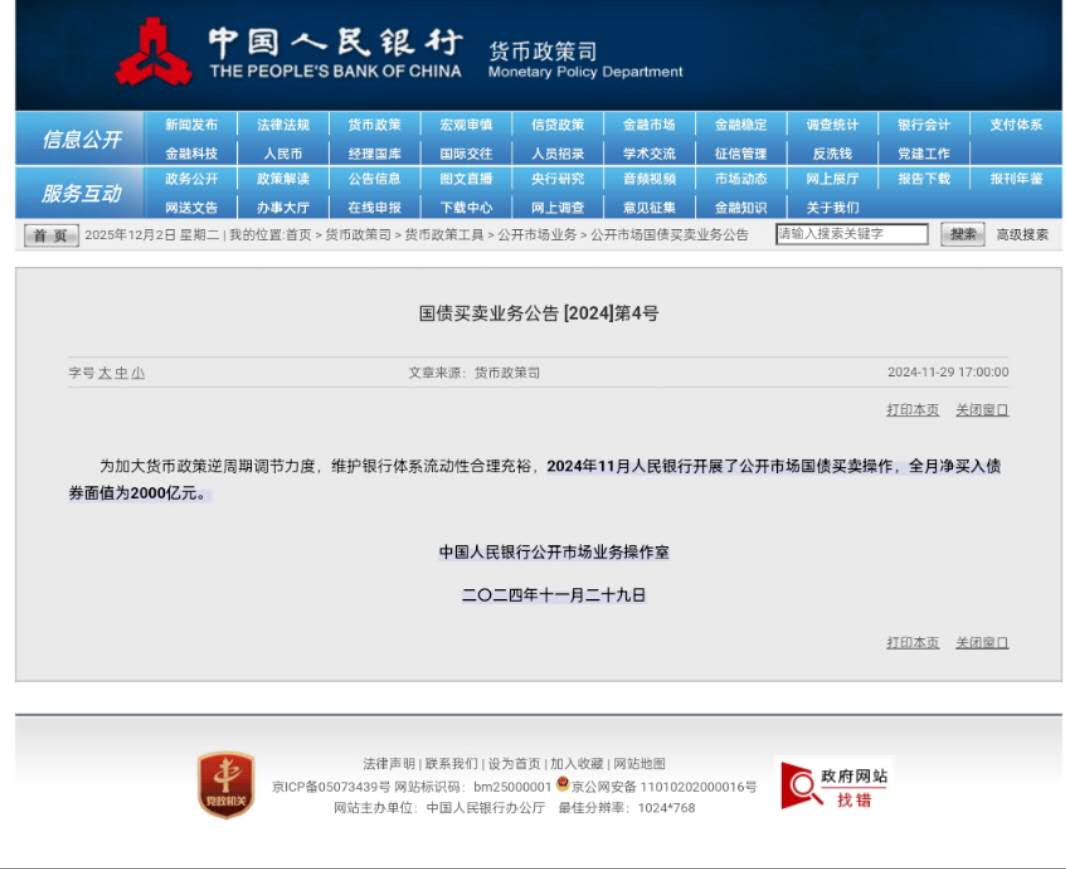Open the 网站地图 footer link
This screenshot has height=869, width=1066.
[640, 764]
